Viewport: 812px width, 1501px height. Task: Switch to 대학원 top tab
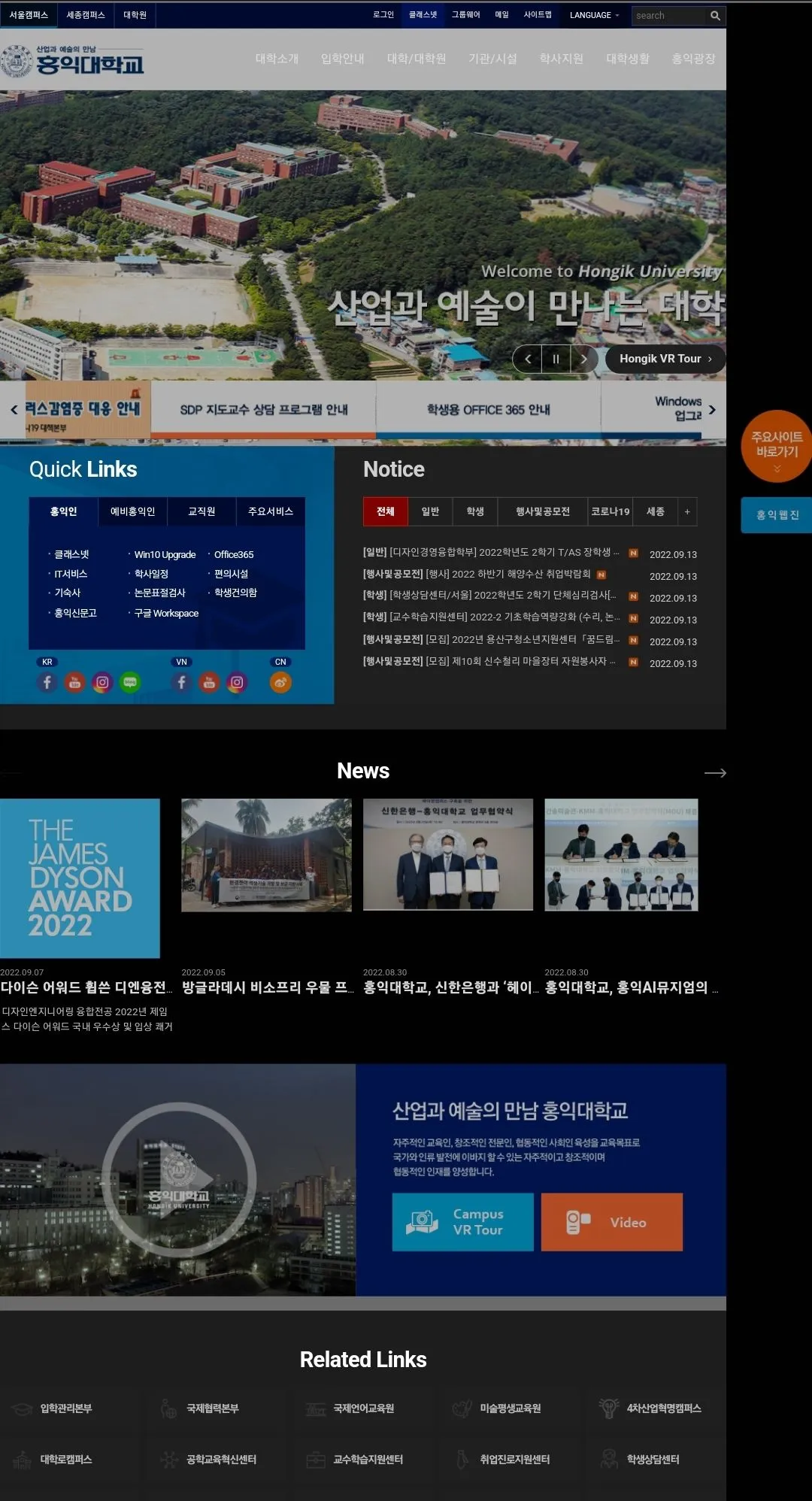point(135,15)
